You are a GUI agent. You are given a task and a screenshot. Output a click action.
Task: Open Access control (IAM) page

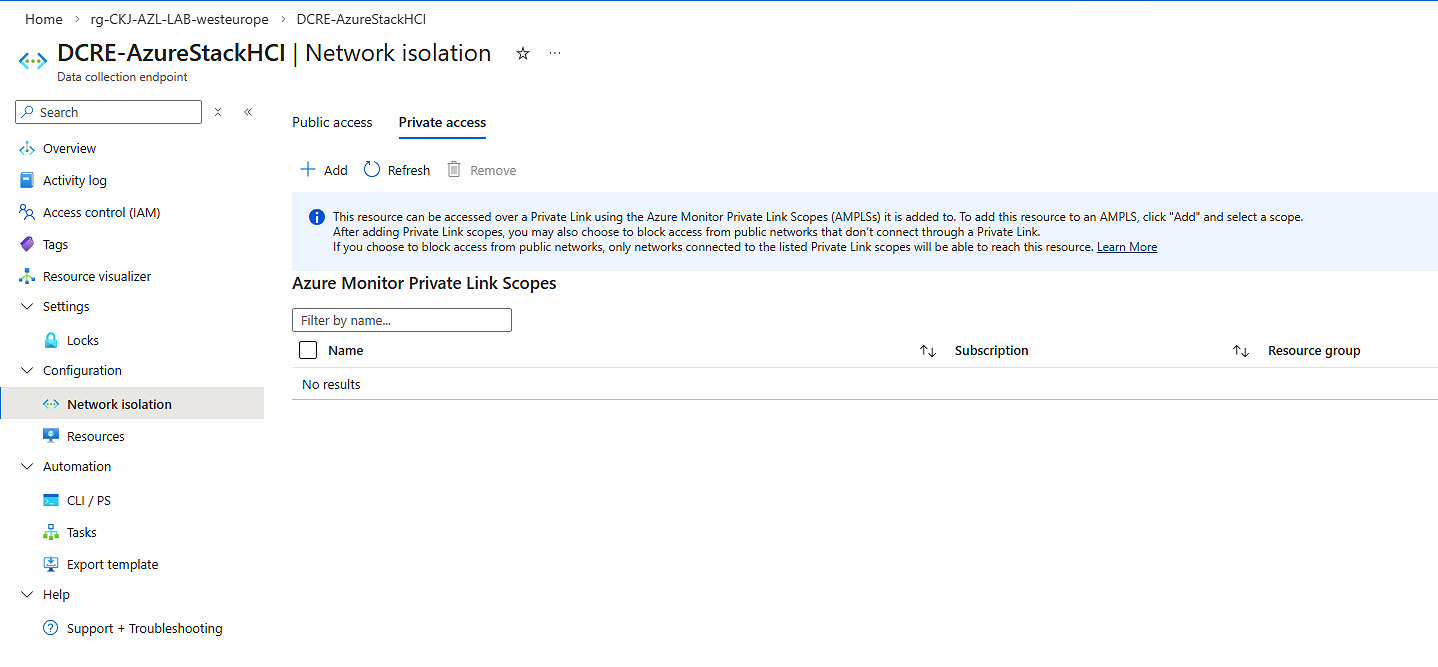(x=101, y=212)
